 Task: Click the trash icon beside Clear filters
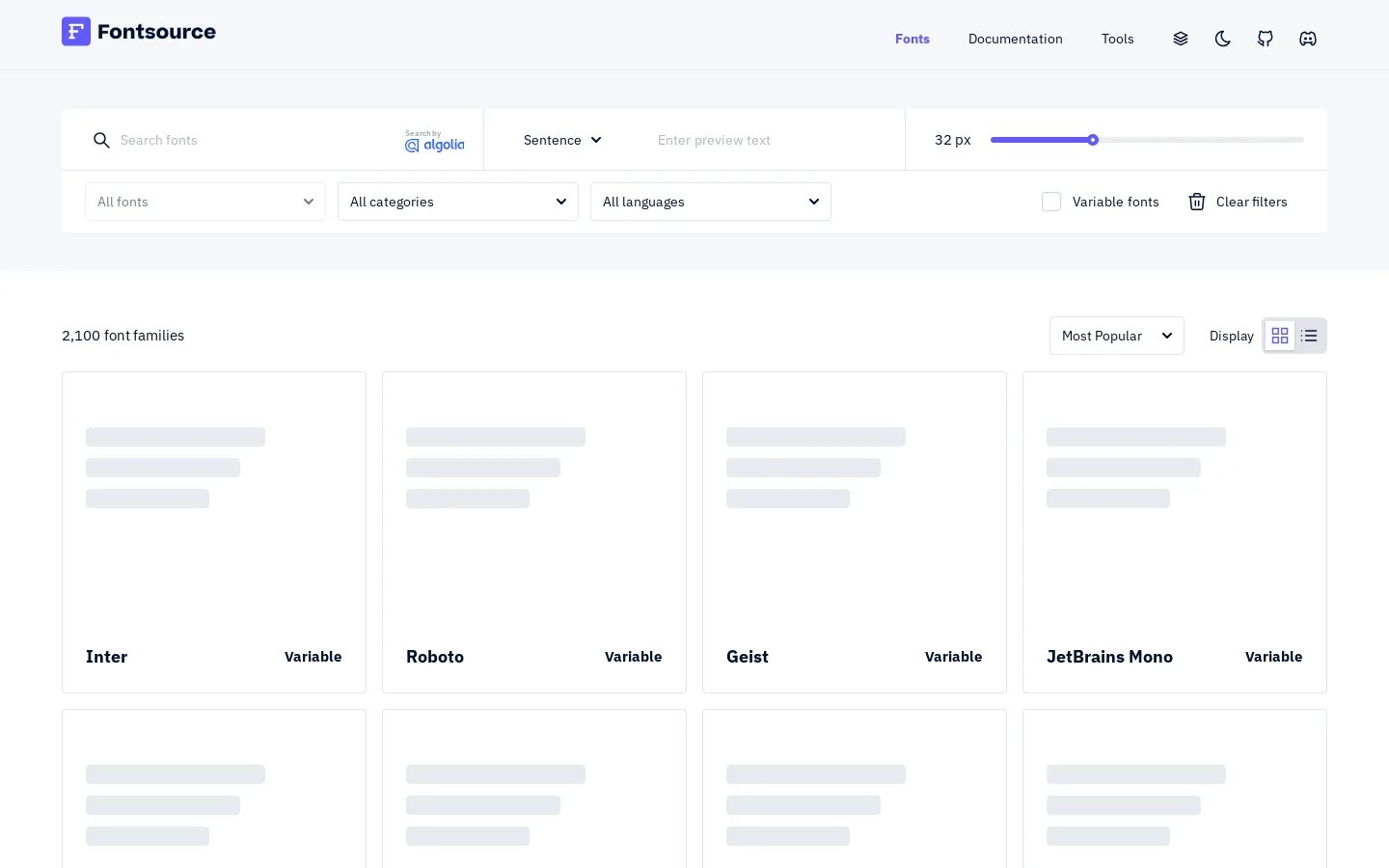point(1197,202)
